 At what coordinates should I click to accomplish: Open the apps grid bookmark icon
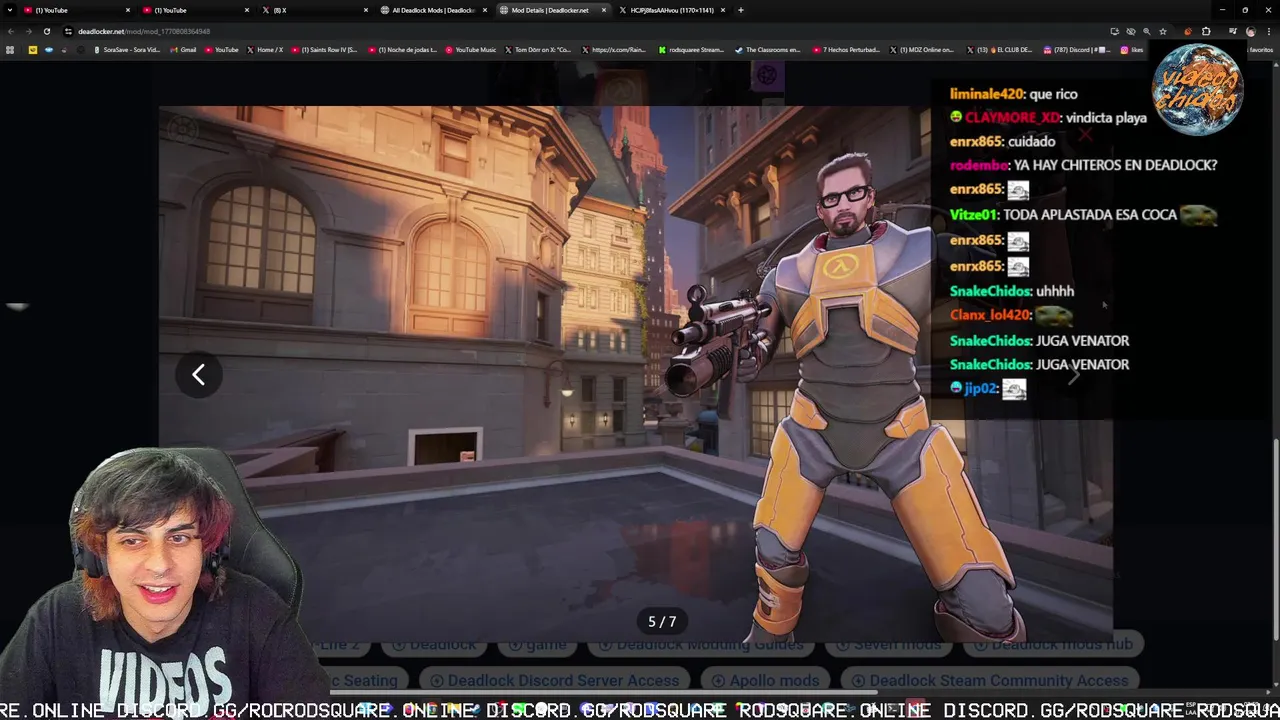[10, 49]
